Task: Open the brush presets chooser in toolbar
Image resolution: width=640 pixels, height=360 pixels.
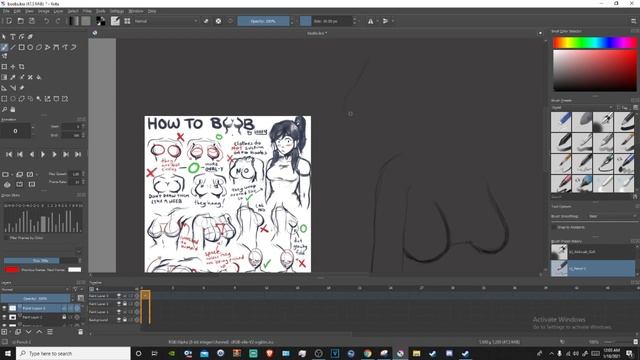Action: 127,21
